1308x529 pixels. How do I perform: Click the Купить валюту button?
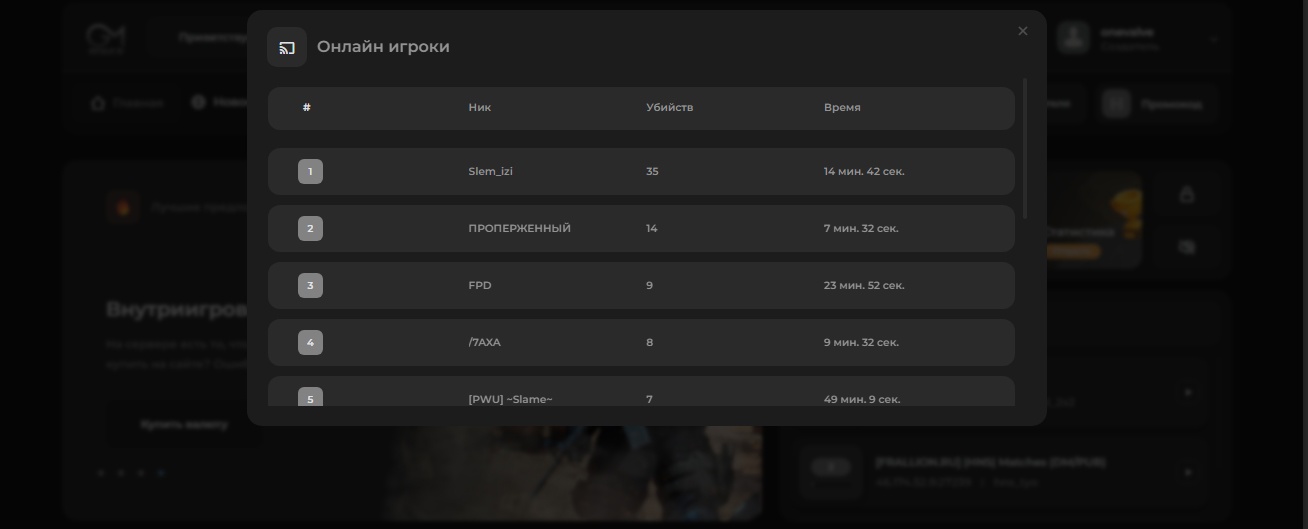184,424
